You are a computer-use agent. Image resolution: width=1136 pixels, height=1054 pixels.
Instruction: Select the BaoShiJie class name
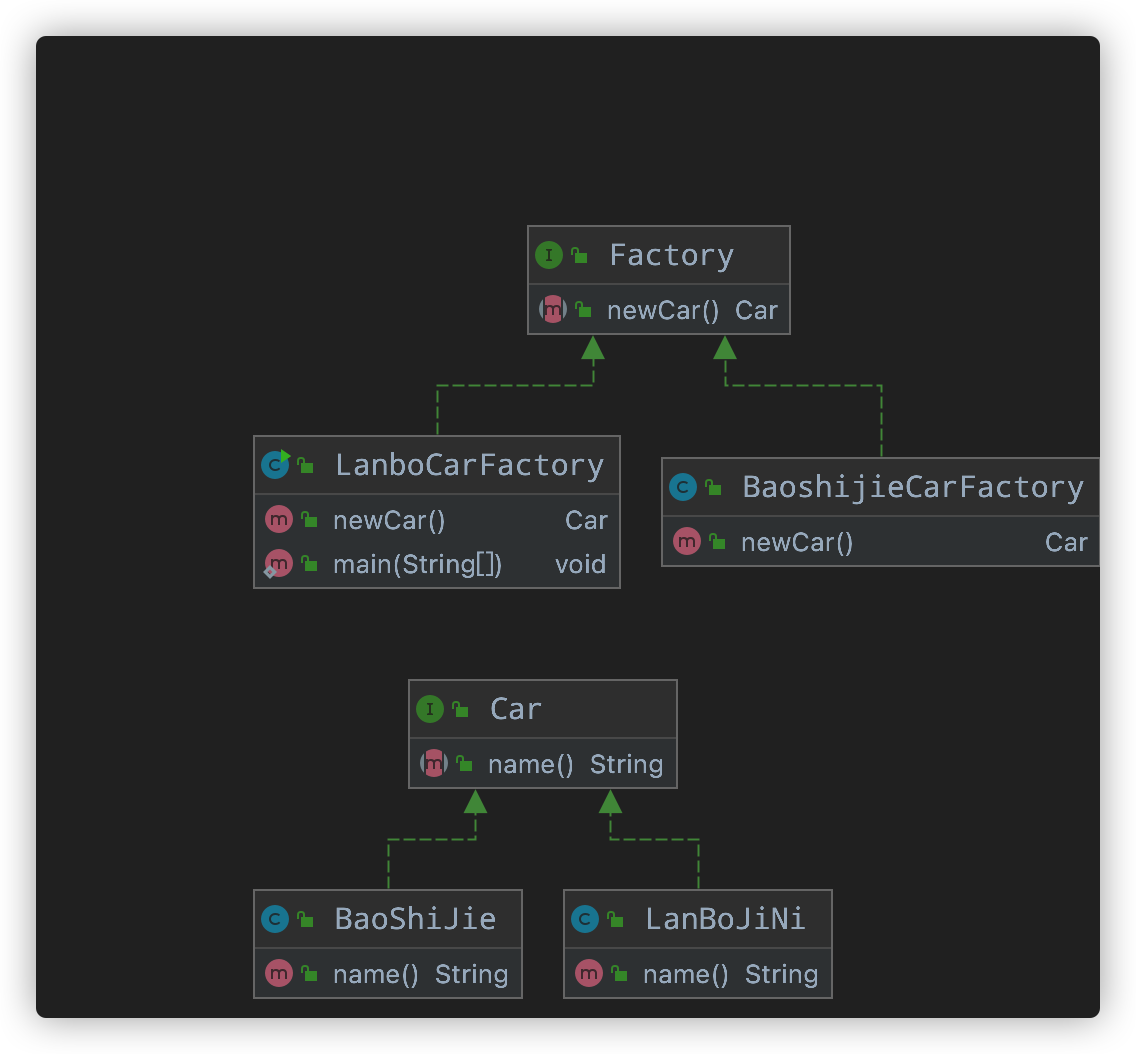(415, 919)
